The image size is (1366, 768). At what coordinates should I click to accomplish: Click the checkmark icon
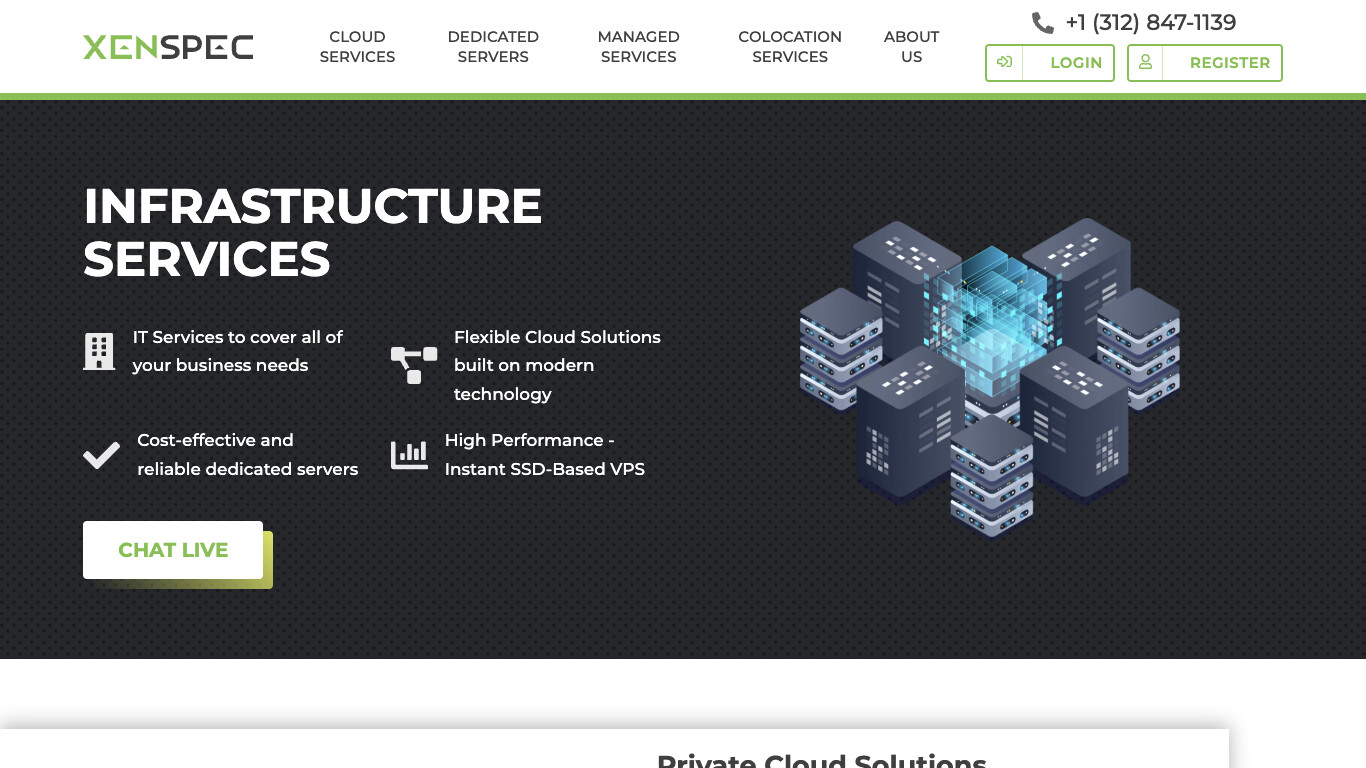point(101,456)
